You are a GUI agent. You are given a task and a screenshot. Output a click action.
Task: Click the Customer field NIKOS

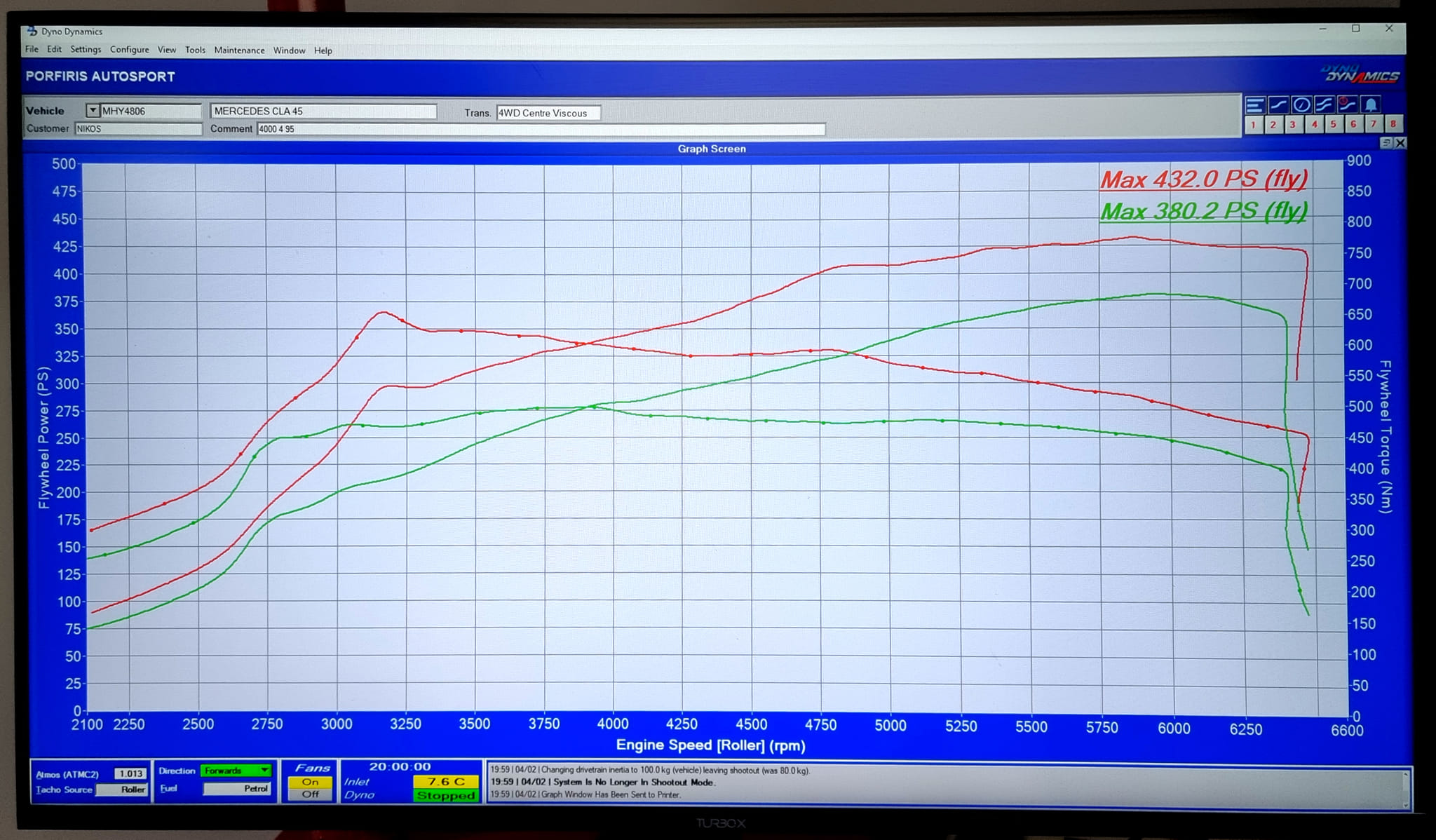click(138, 129)
